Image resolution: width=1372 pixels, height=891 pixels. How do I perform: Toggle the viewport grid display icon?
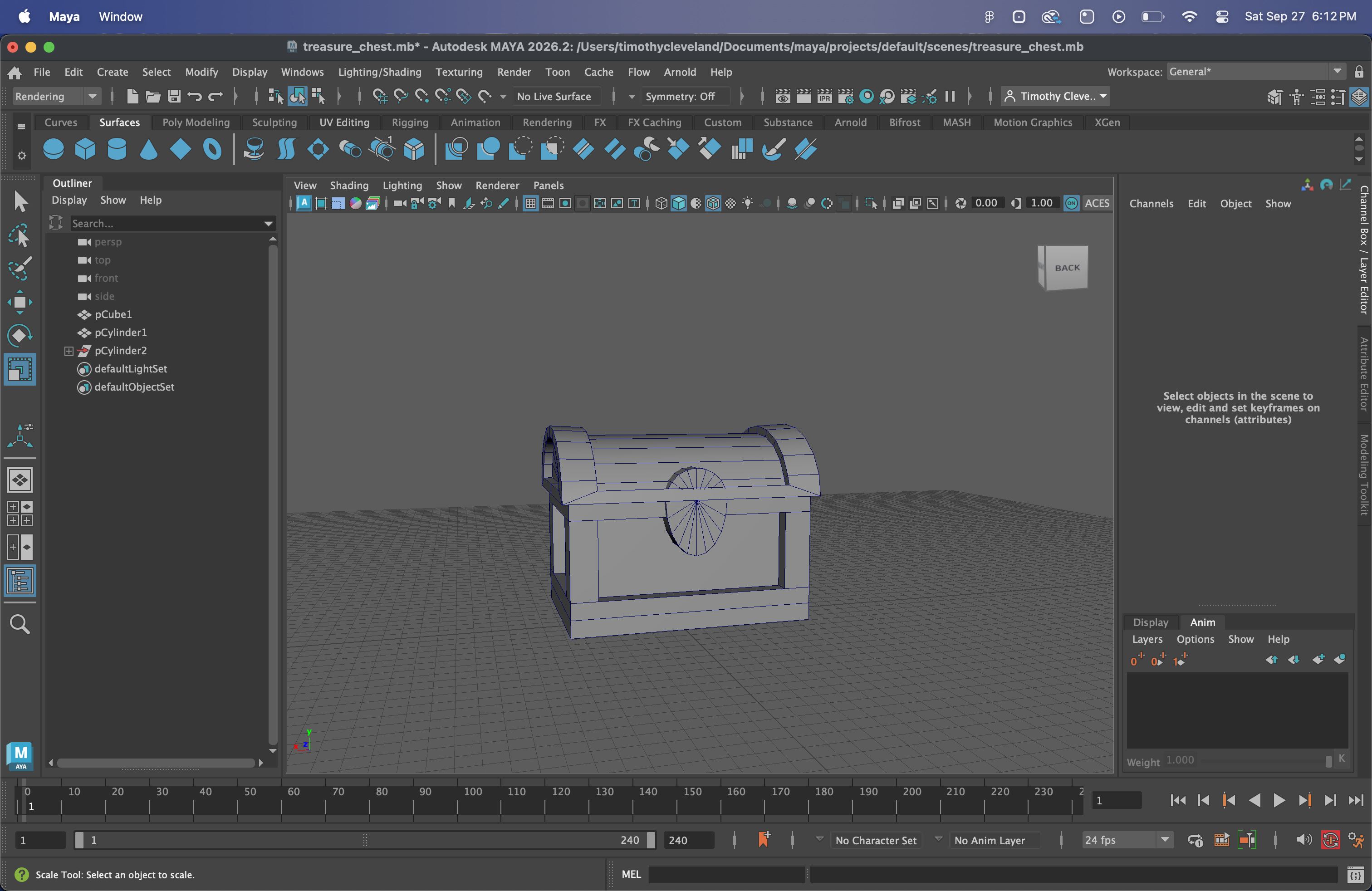click(530, 203)
